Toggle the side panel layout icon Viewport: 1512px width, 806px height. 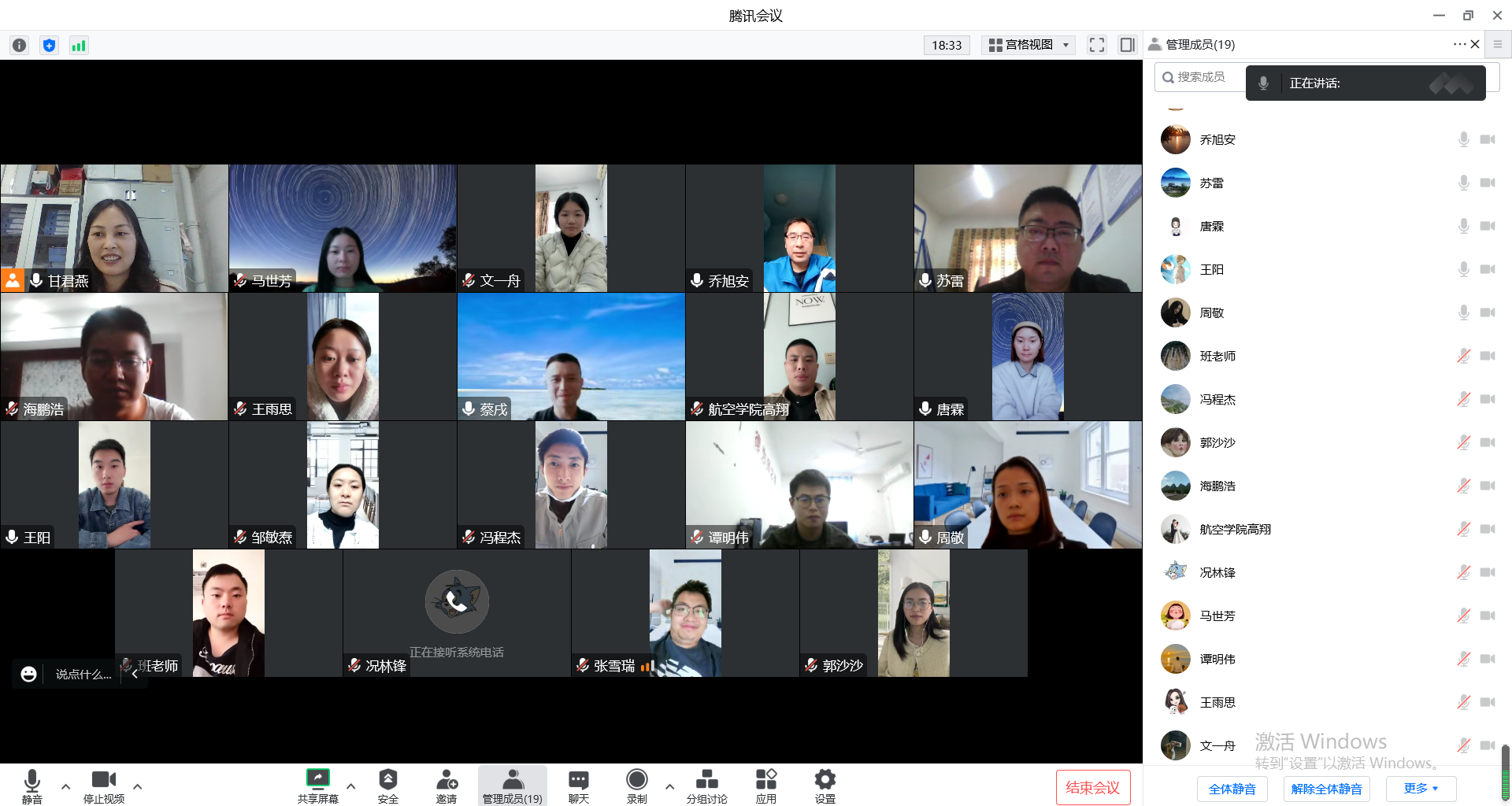1127,45
